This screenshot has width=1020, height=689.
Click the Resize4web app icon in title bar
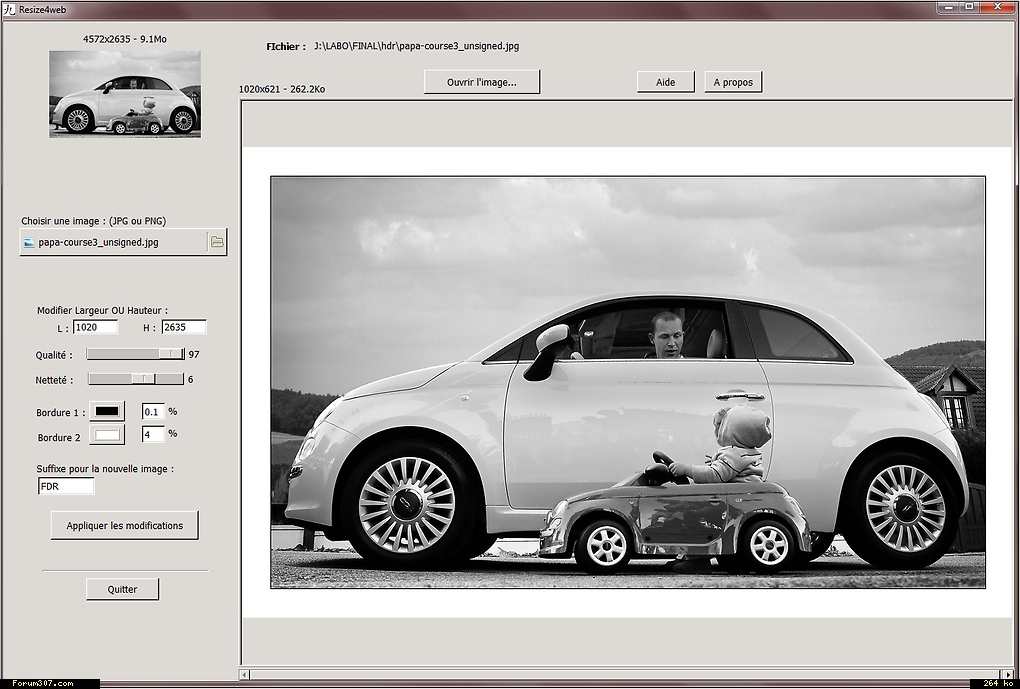[x=9, y=9]
